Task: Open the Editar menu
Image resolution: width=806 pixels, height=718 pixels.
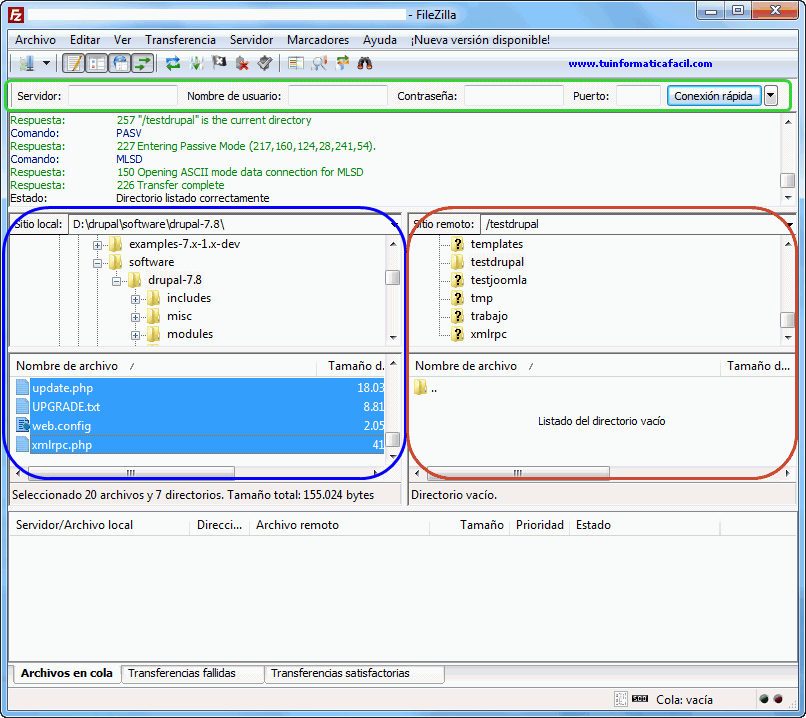Action: pos(85,40)
